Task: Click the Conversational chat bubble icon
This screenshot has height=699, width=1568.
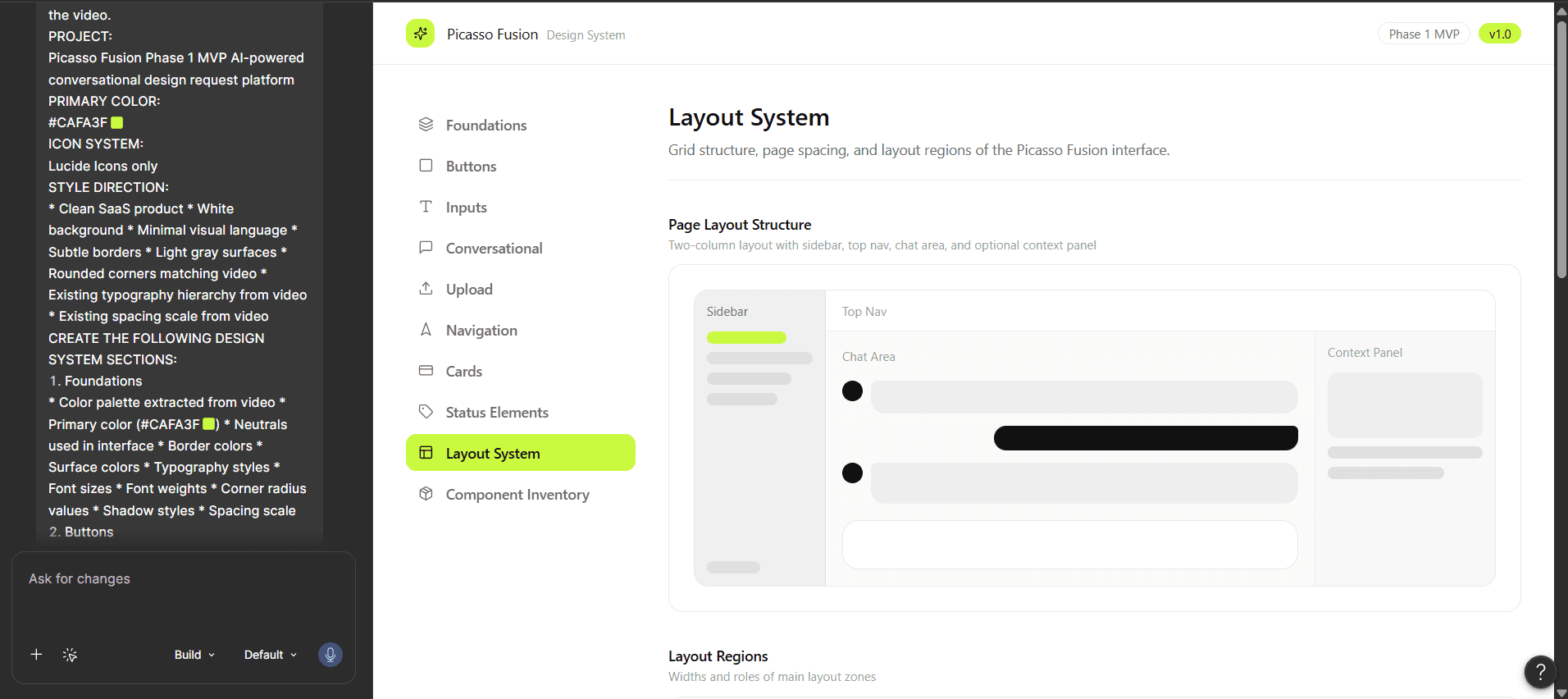Action: pos(426,247)
